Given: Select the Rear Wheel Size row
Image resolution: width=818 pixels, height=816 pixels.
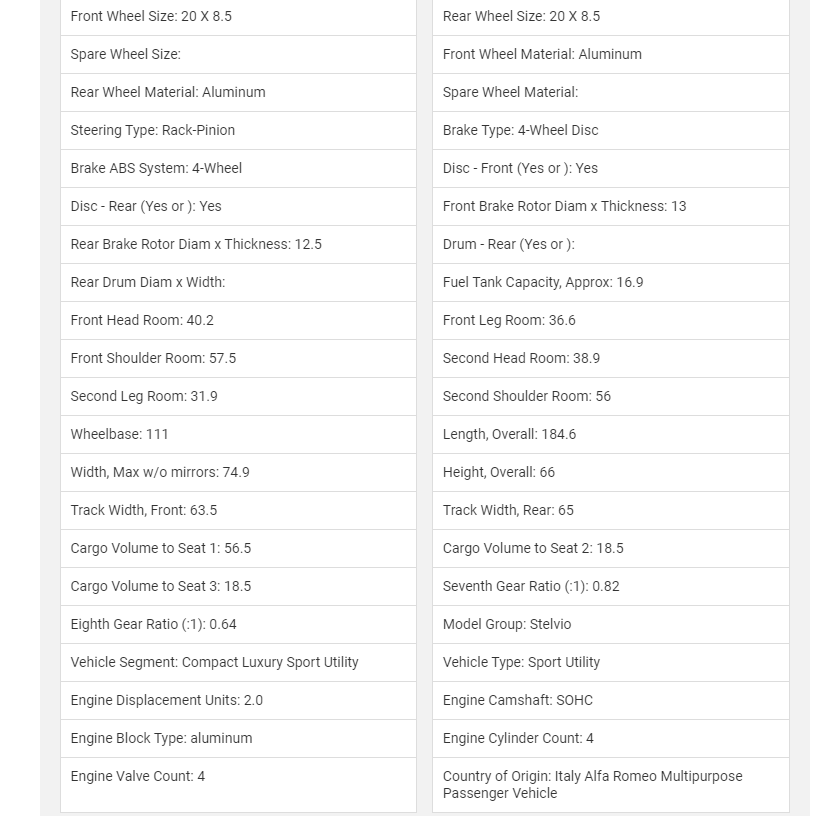Looking at the screenshot, I should point(521,16).
